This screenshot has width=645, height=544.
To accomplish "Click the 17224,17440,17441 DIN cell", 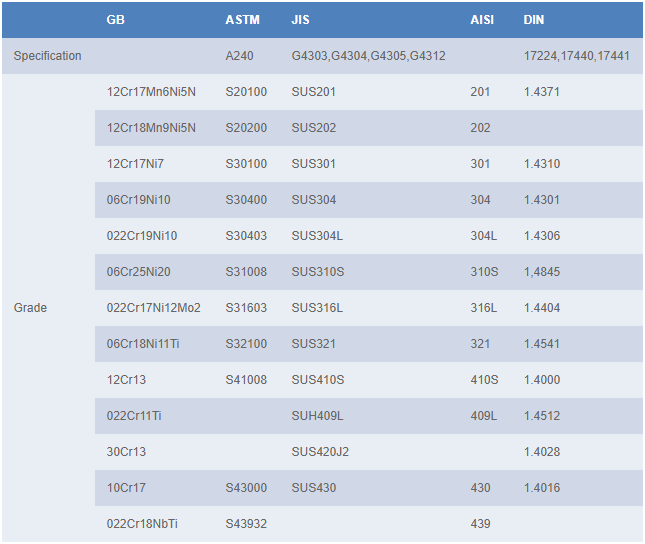I will click(577, 56).
